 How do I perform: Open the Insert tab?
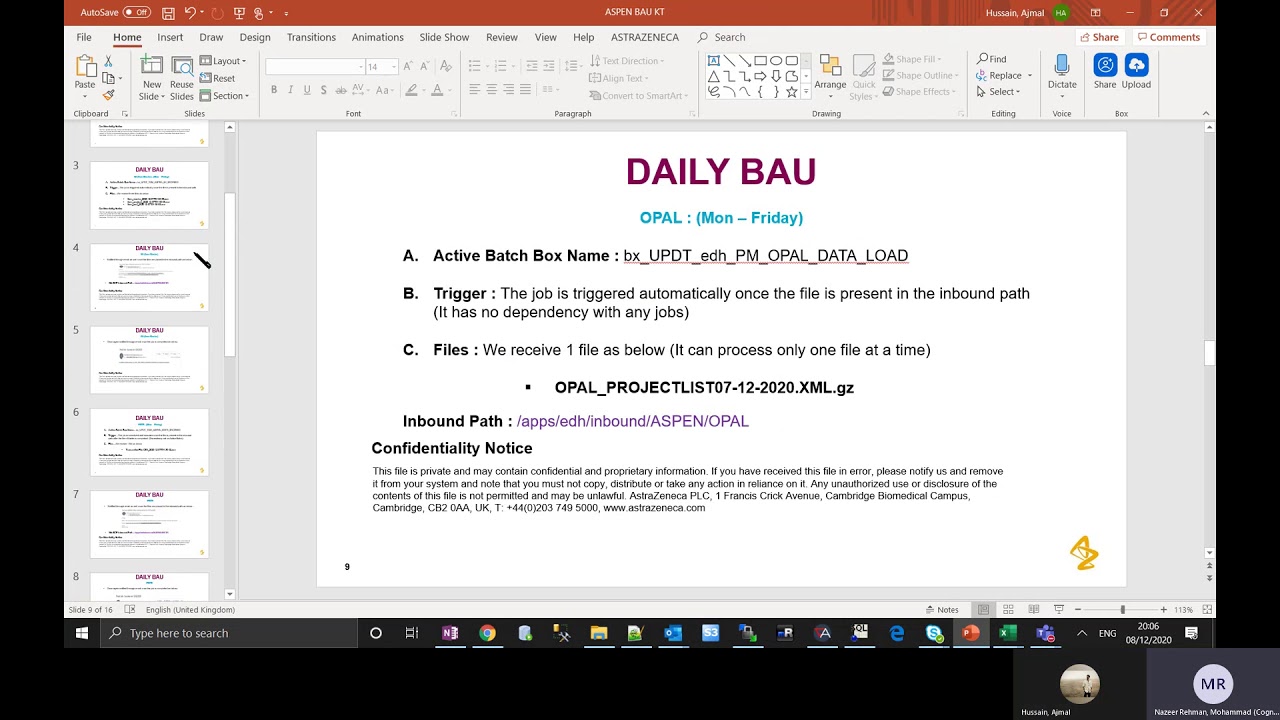pos(170,37)
